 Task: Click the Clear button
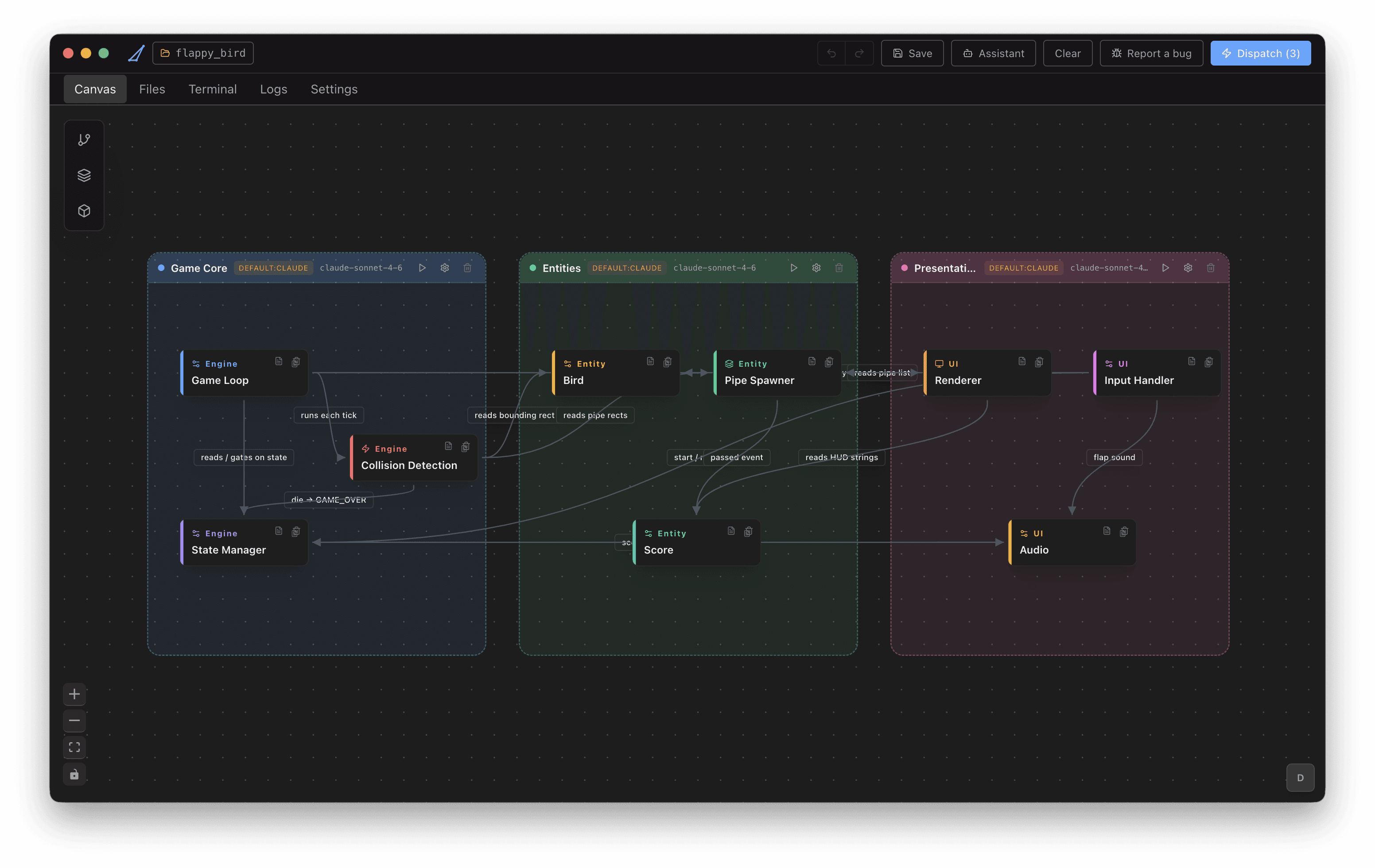[1067, 53]
